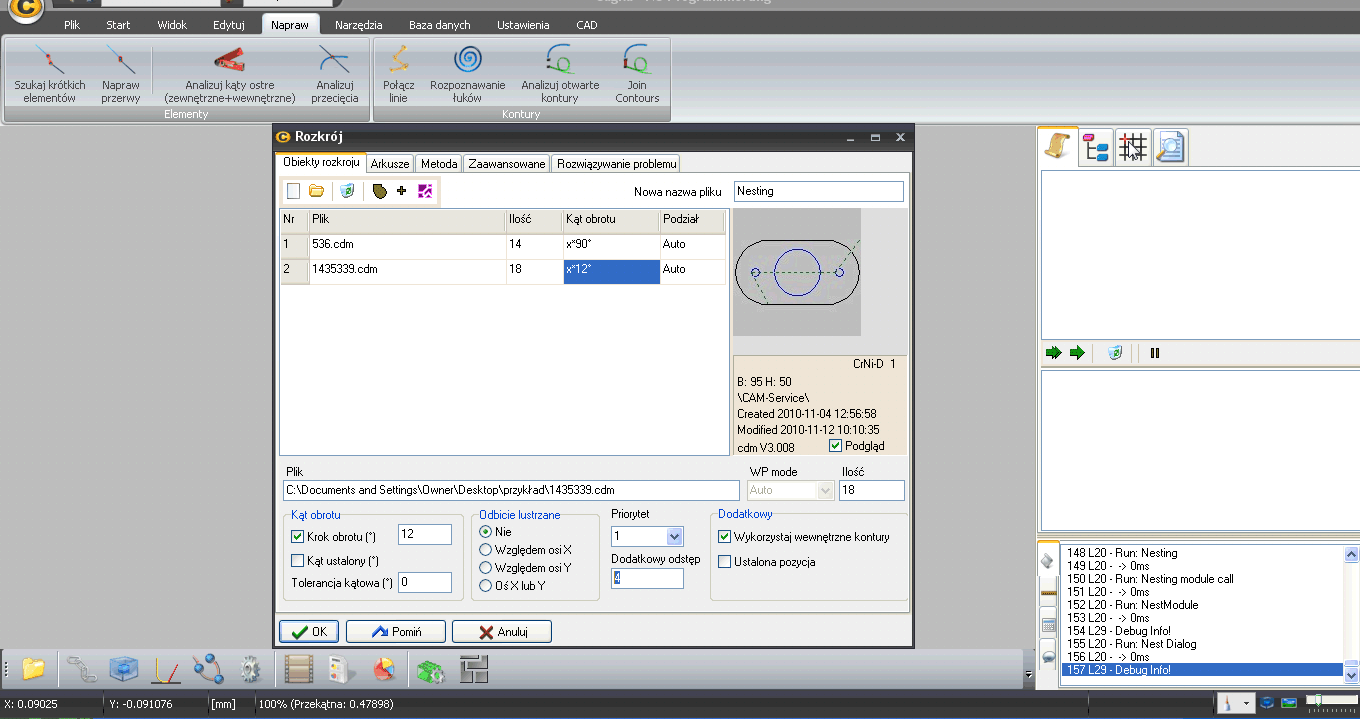Viewport: 1360px width, 719px height.
Task: Open file via folder icon in Rozkrój toolbar
Action: [x=316, y=191]
